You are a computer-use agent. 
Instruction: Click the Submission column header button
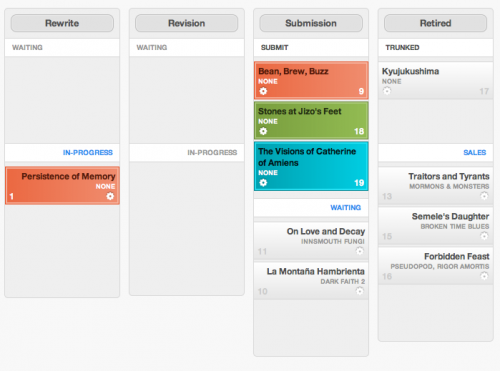[x=311, y=23]
